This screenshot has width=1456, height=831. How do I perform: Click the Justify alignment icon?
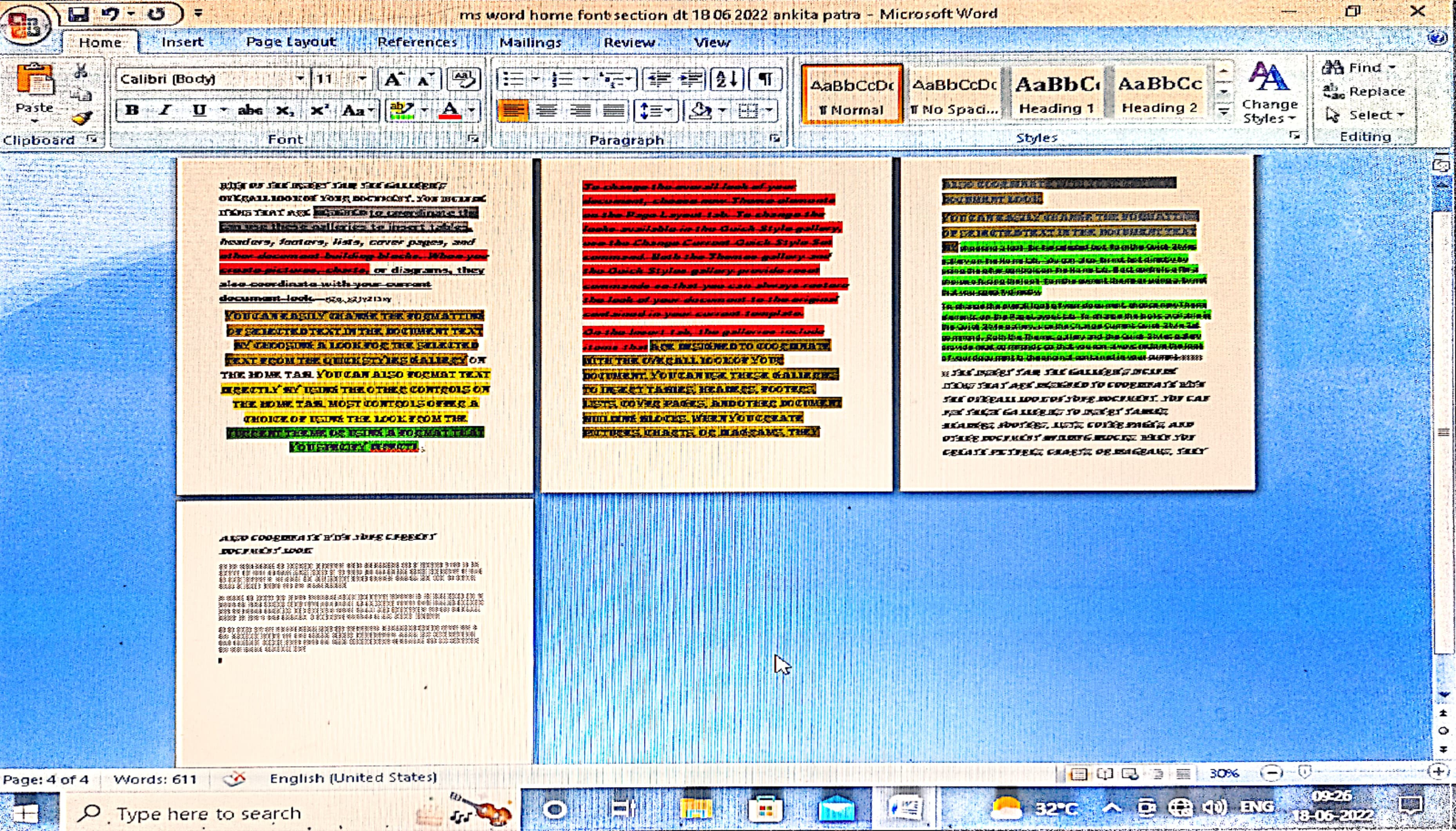614,110
